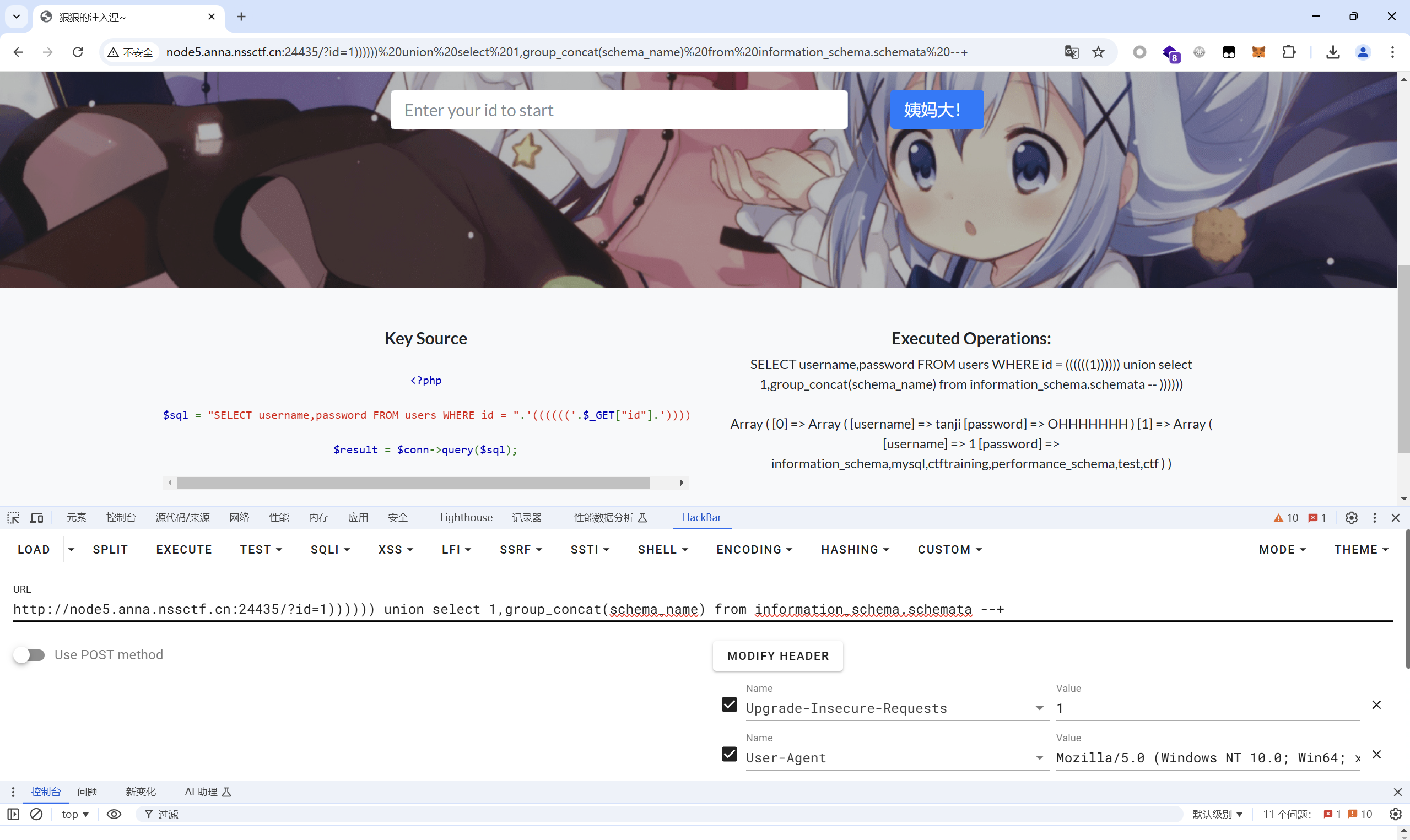Close the console drawer

tap(1397, 792)
